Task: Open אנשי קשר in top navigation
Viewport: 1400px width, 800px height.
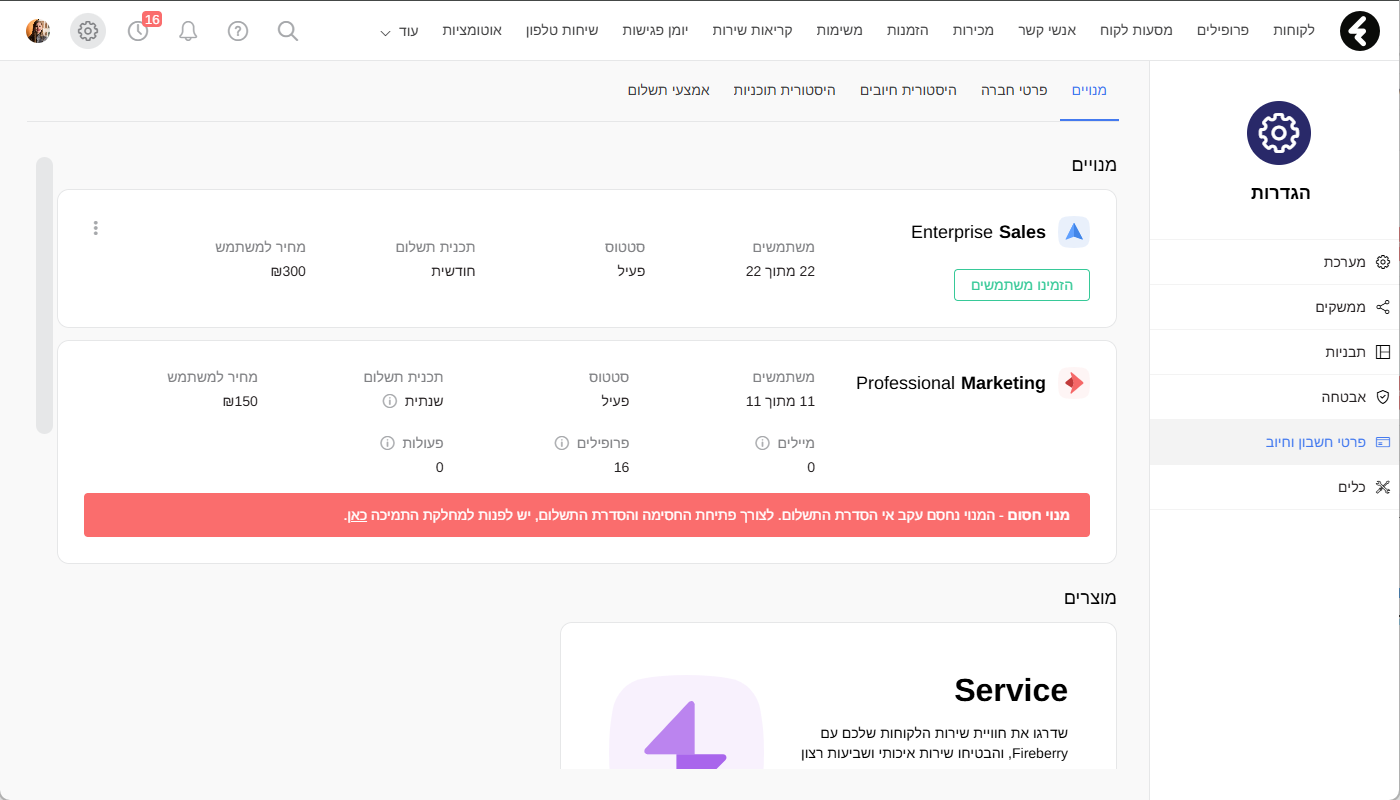Action: point(1047,31)
